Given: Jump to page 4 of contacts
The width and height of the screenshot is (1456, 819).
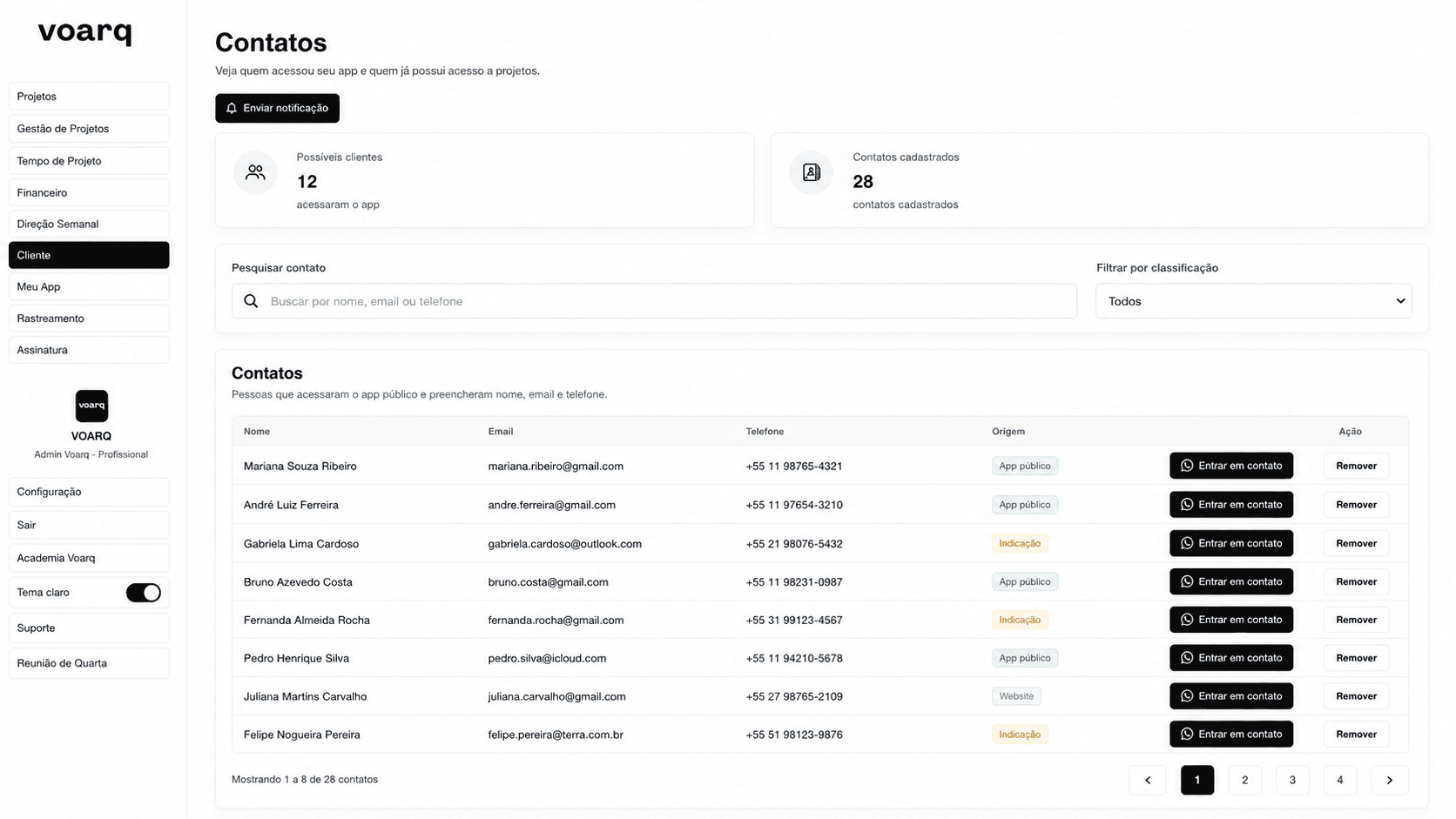Looking at the screenshot, I should coord(1340,780).
